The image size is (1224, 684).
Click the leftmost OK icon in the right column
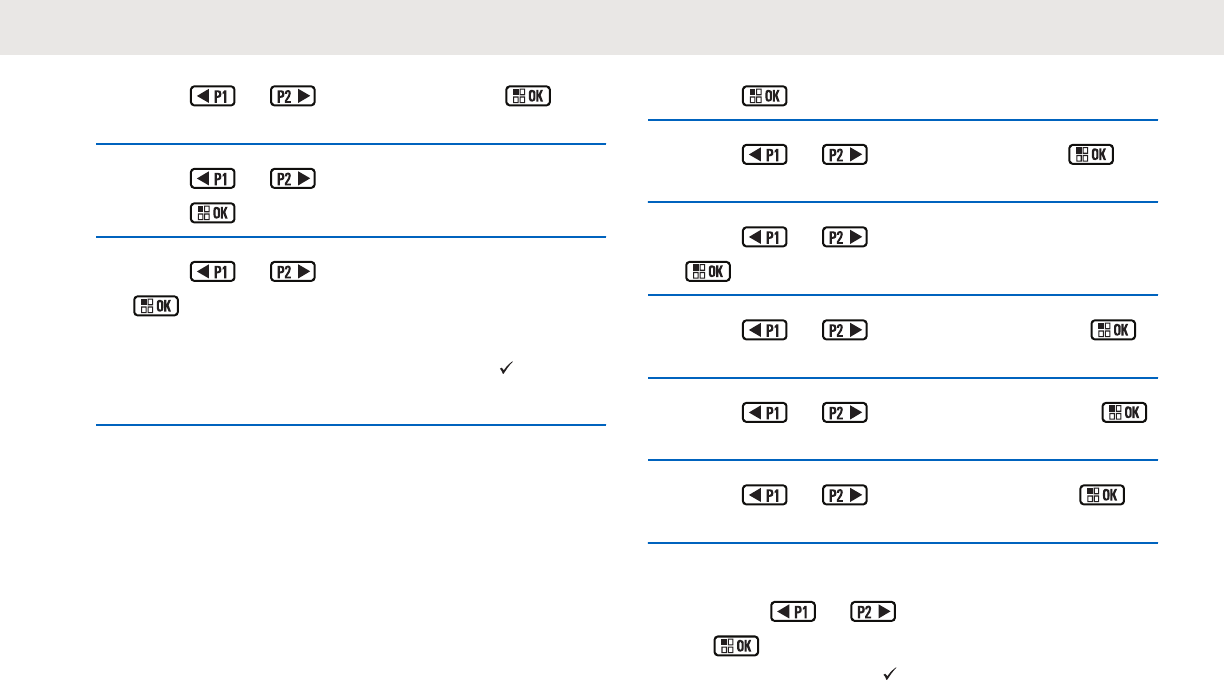coord(708,271)
